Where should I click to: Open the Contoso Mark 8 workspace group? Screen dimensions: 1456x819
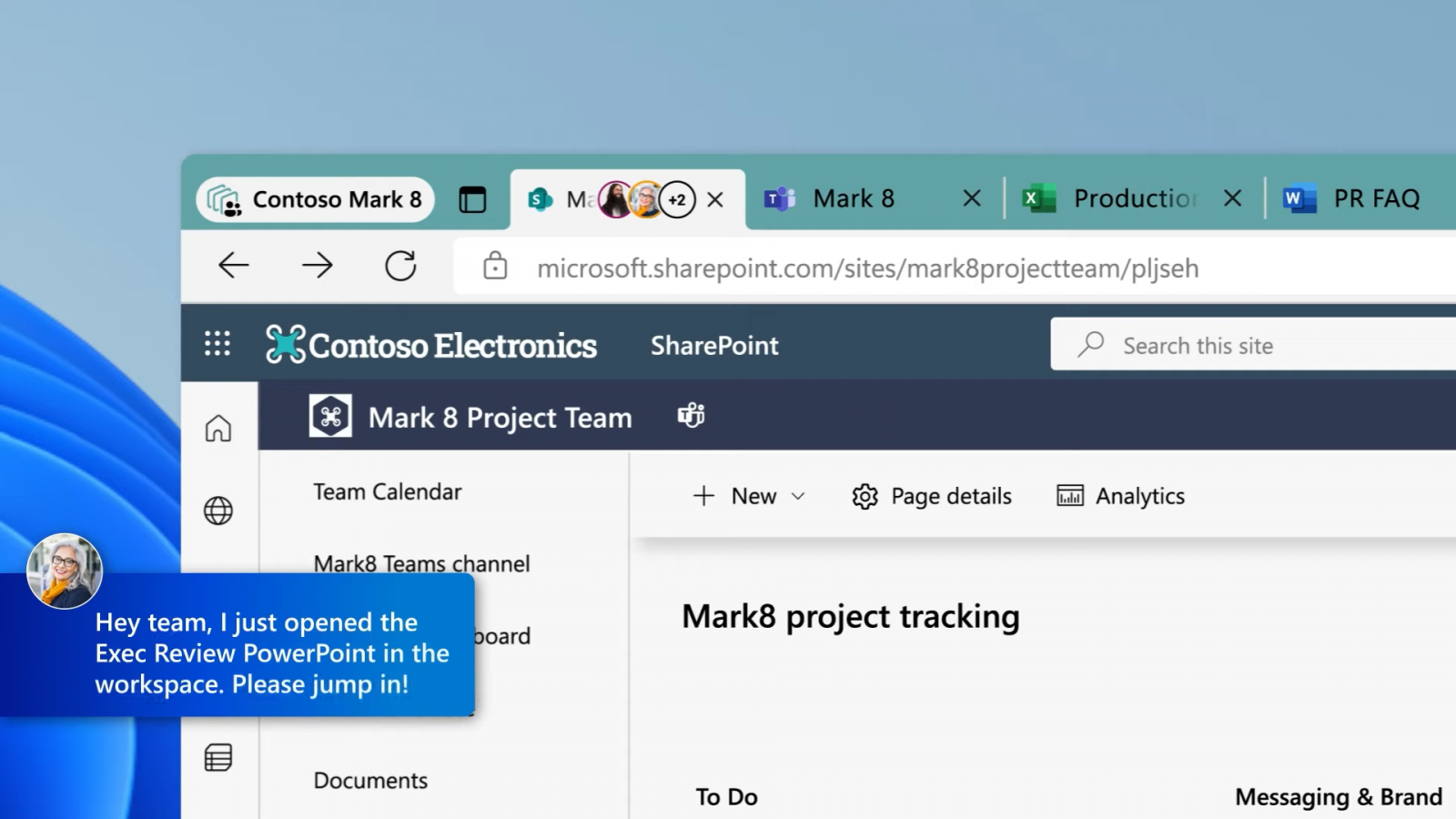click(x=315, y=199)
